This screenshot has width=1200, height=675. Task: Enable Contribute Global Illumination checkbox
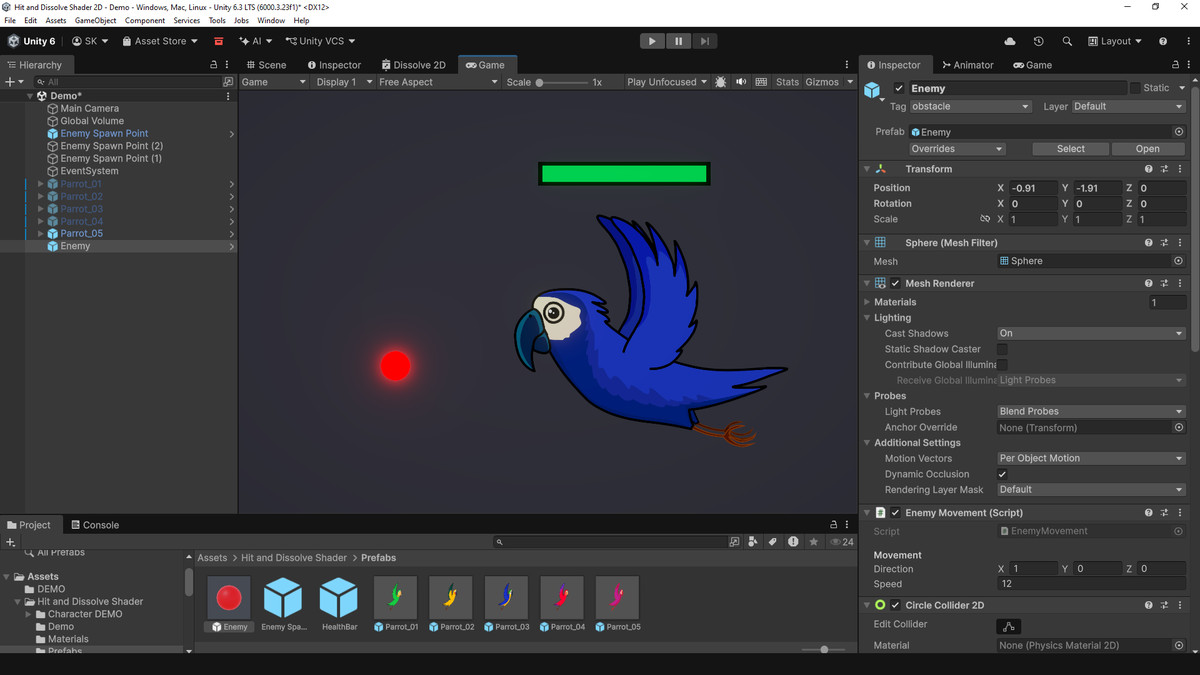point(1002,365)
